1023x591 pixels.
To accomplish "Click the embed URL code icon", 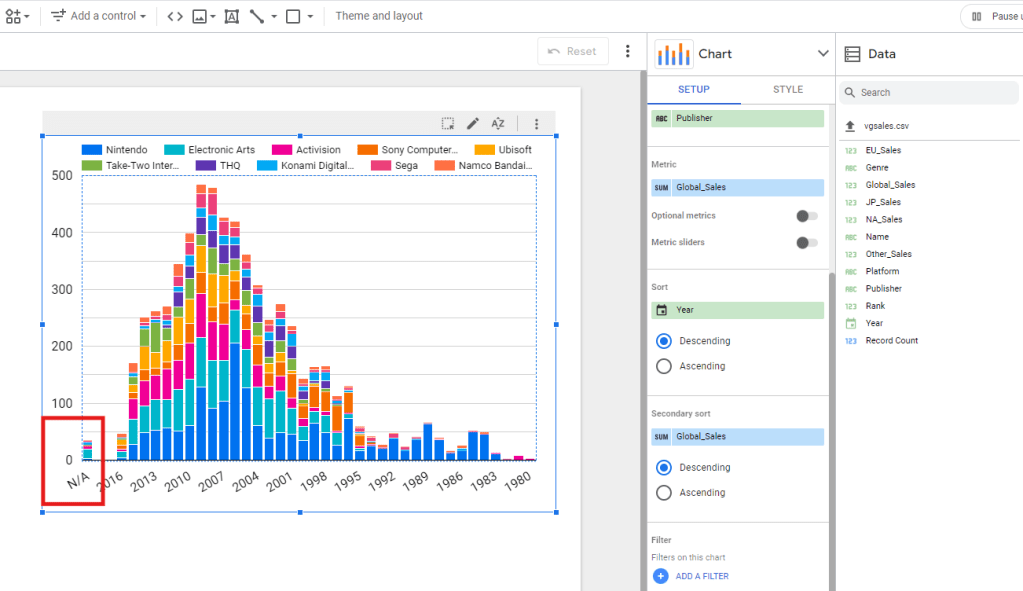I will coord(175,16).
